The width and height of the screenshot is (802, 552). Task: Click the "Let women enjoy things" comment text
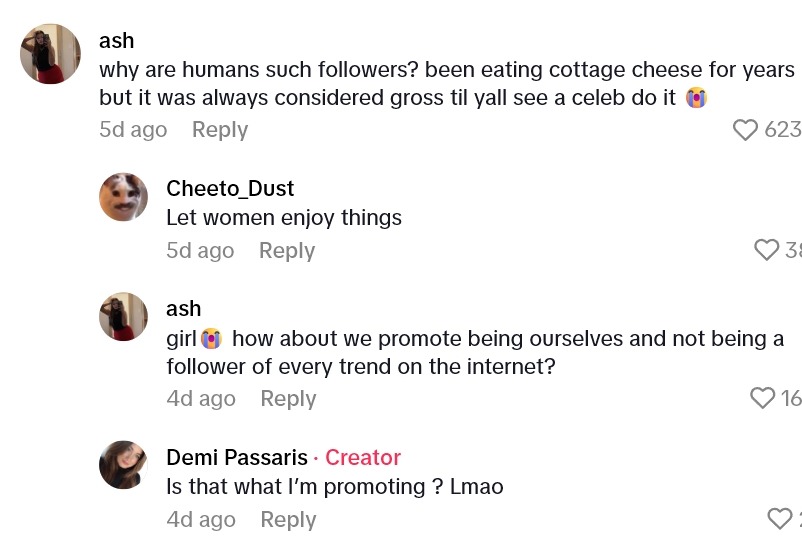pyautogui.click(x=284, y=218)
